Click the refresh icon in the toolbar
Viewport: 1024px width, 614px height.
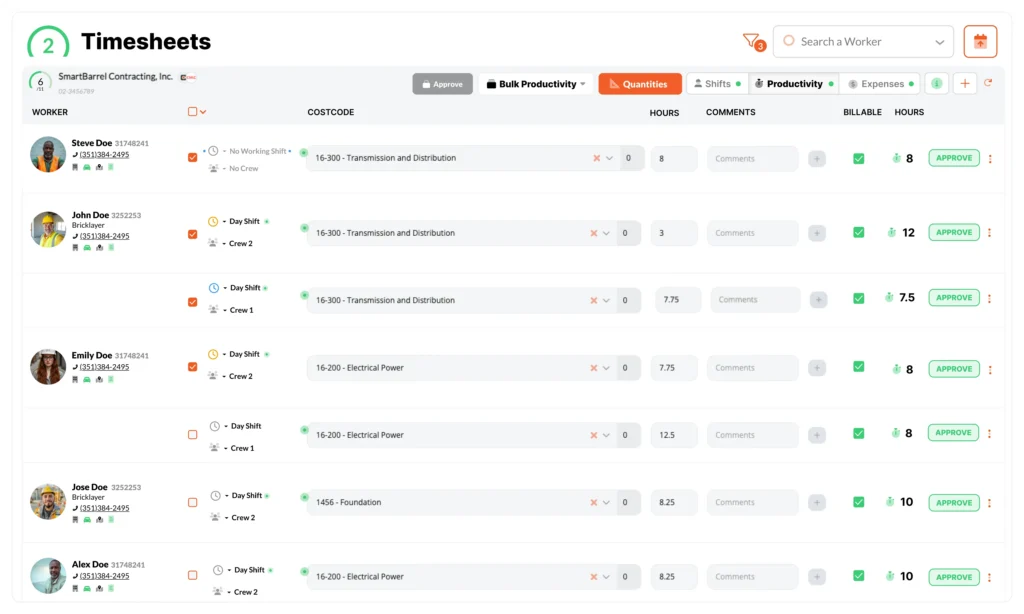pyautogui.click(x=988, y=83)
